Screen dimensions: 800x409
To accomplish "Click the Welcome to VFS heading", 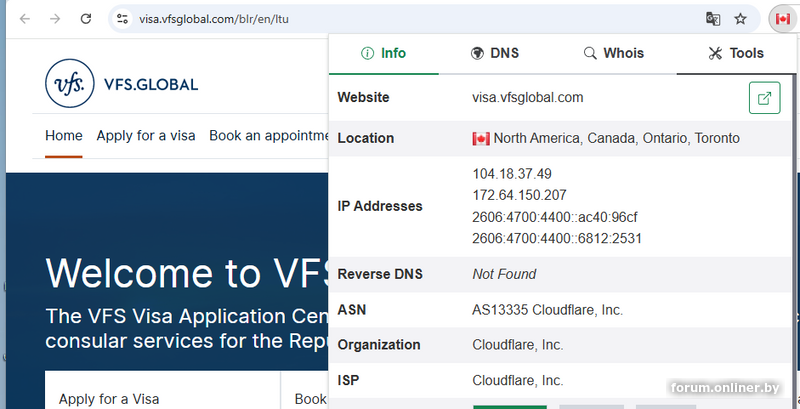I will pyautogui.click(x=188, y=273).
